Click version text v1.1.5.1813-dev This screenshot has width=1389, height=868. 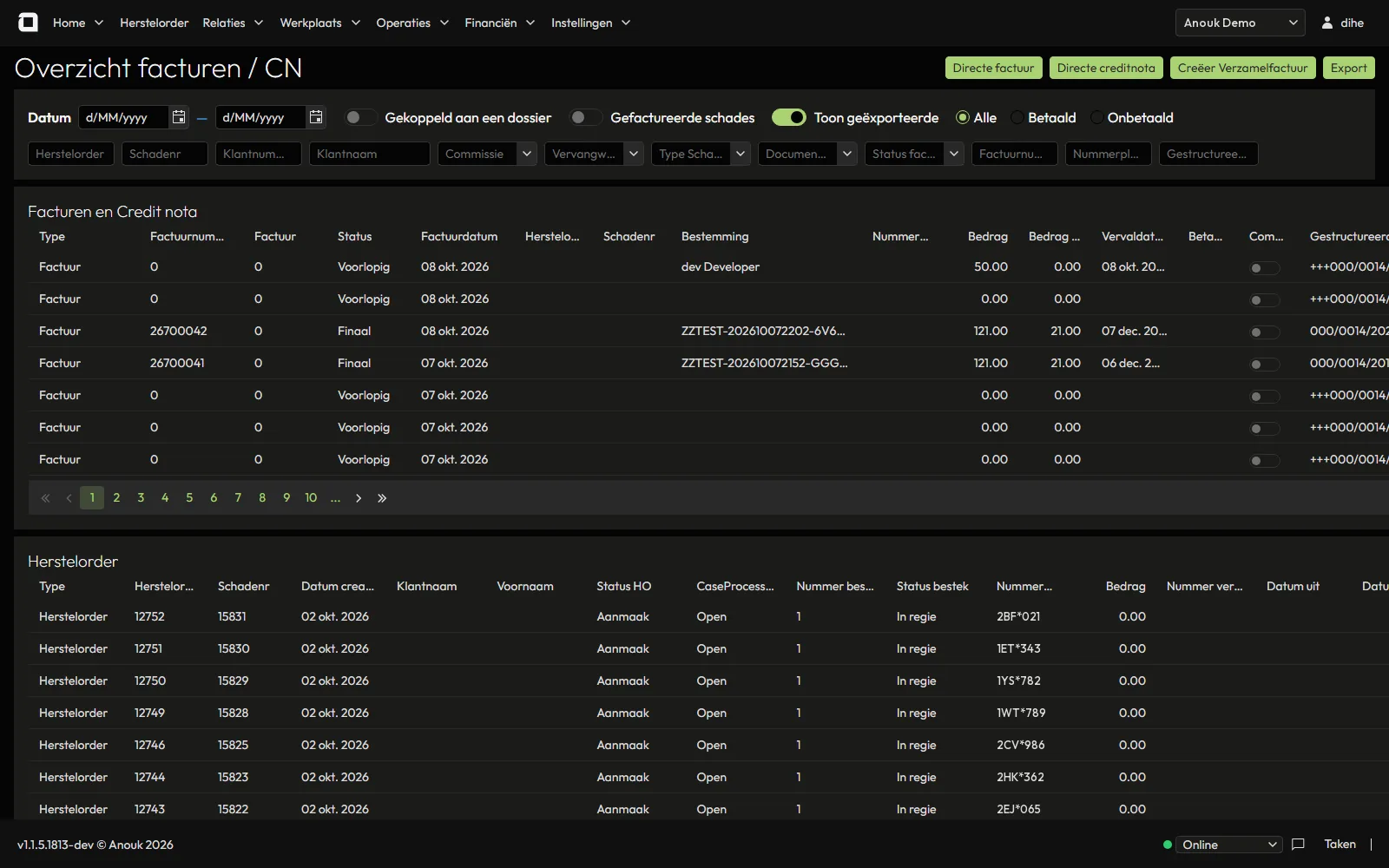(x=56, y=845)
